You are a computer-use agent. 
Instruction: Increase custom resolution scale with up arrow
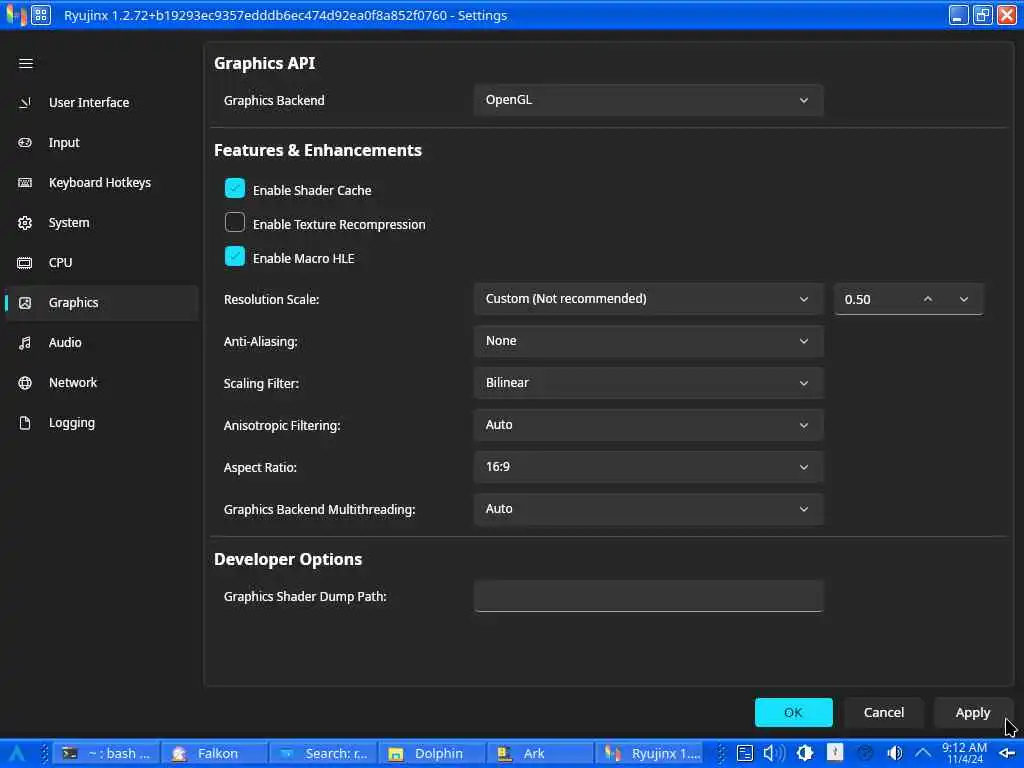click(x=928, y=299)
